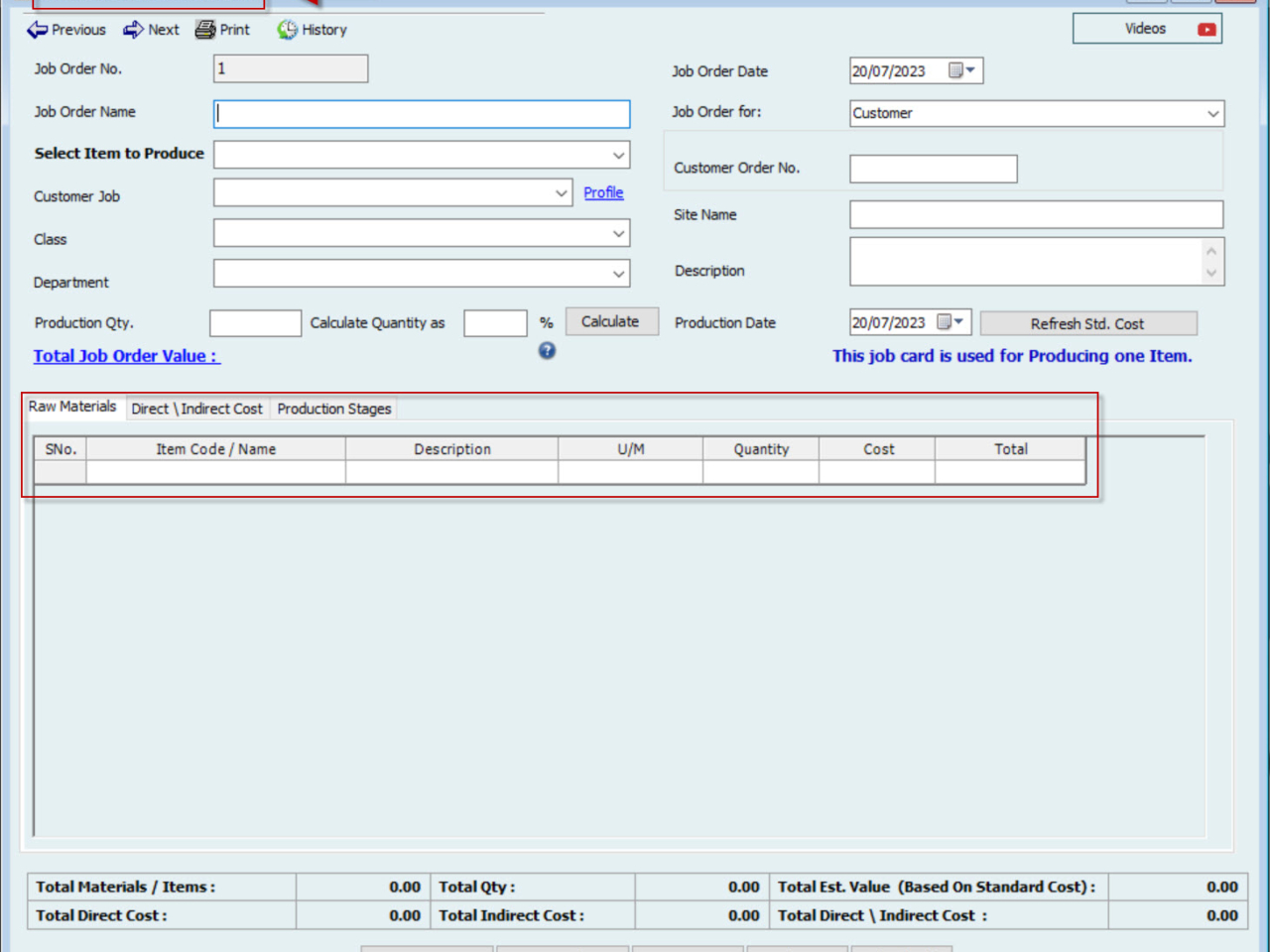This screenshot has width=1270, height=952.
Task: Click the Description column header in the grid
Action: click(x=452, y=449)
